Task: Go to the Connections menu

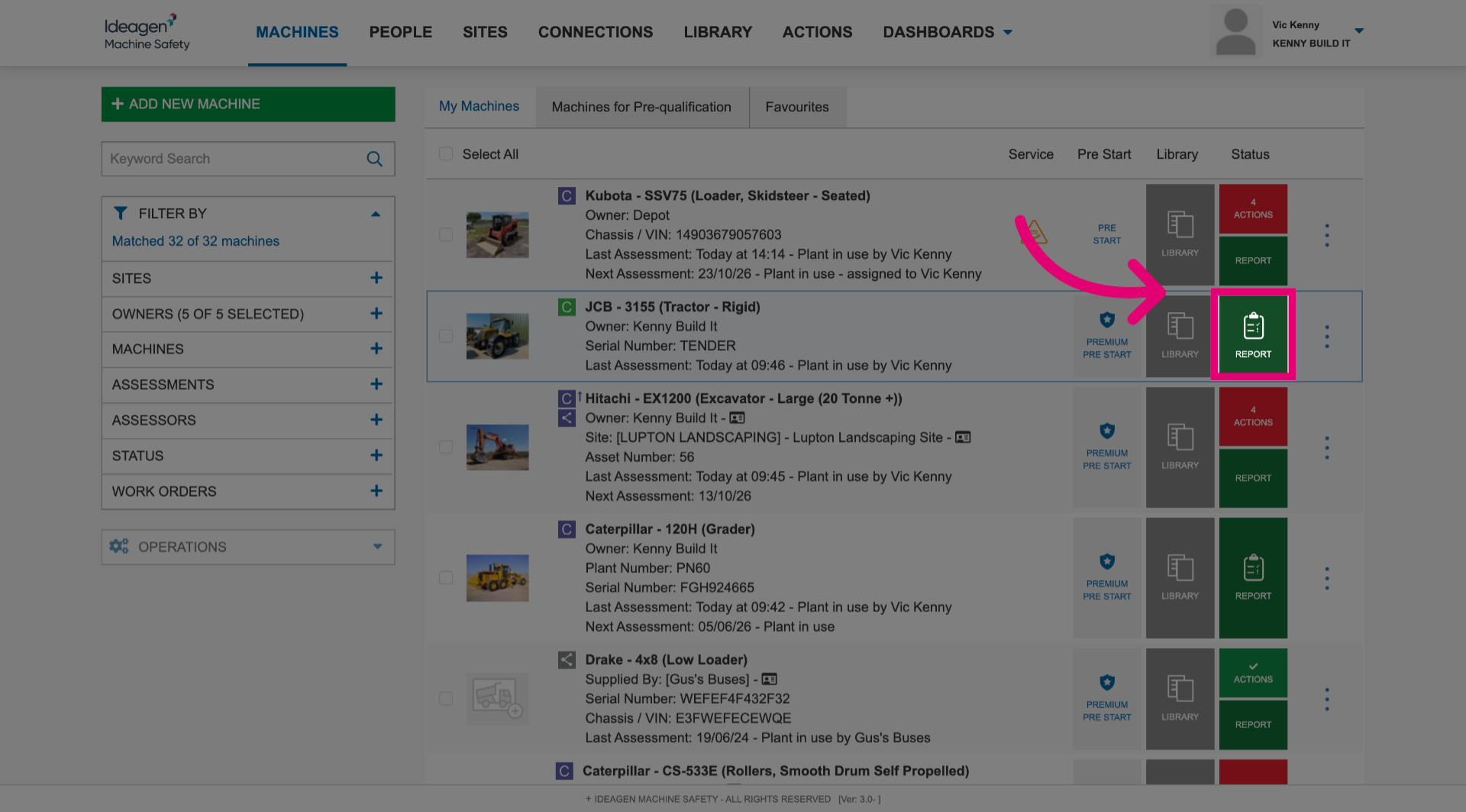Action: (596, 32)
